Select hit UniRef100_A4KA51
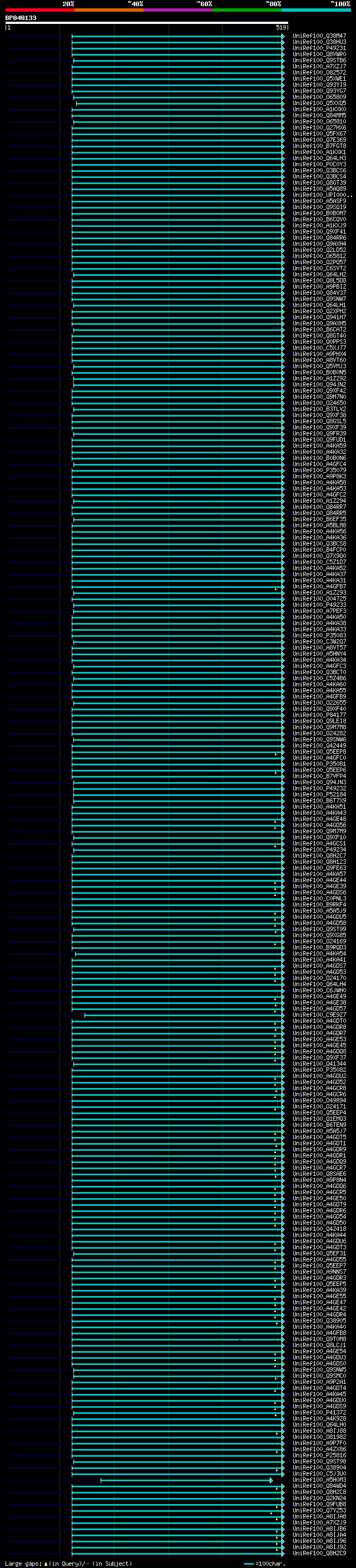356x1568 pixels. [x=319, y=807]
